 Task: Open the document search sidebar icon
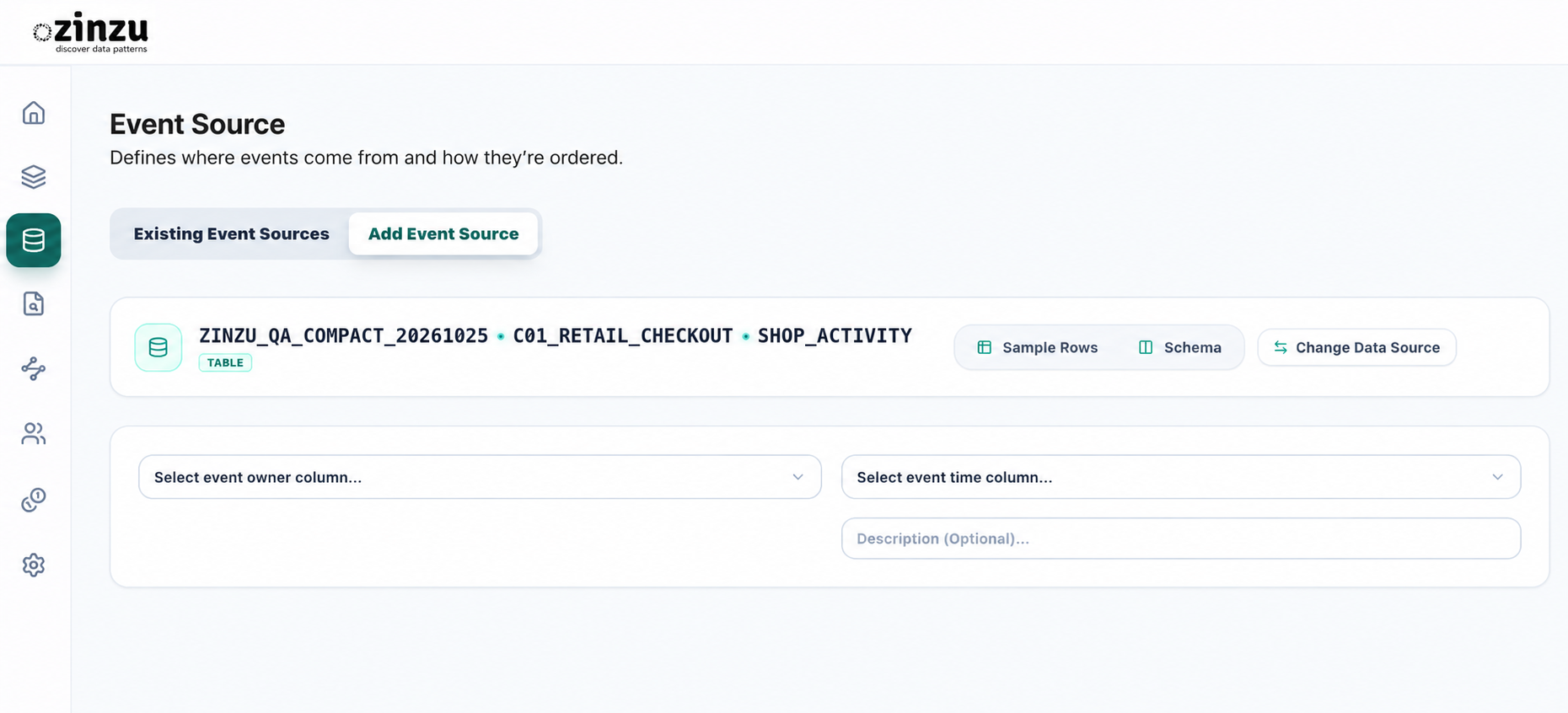[x=34, y=303]
